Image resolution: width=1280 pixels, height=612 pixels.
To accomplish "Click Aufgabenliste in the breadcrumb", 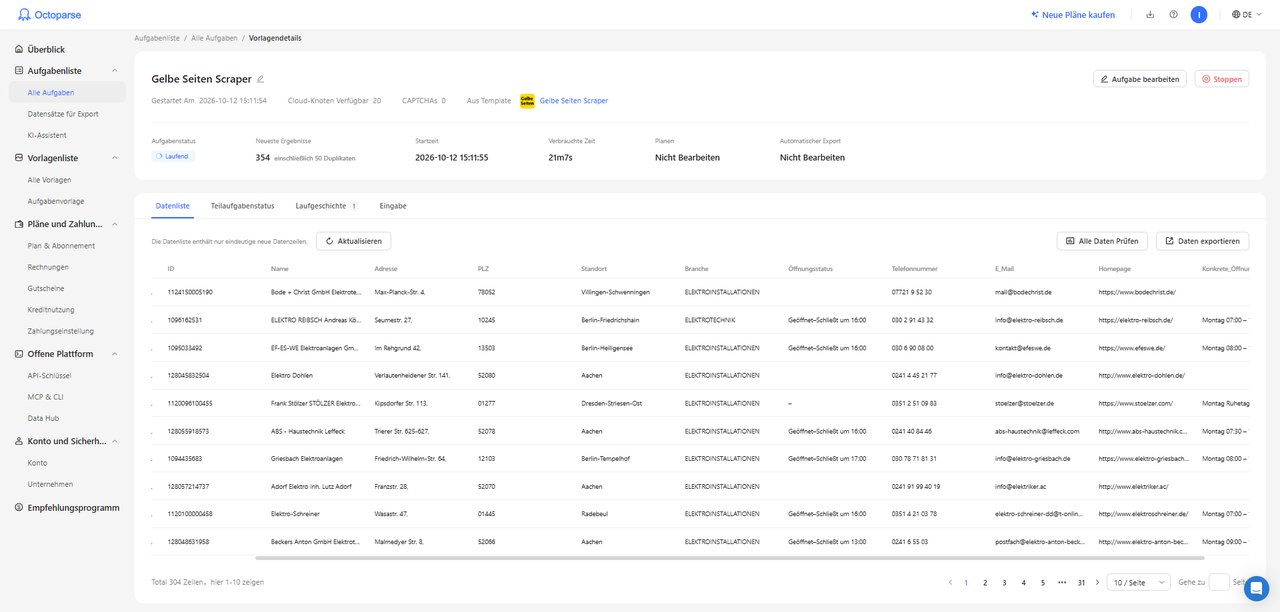I will tap(157, 38).
